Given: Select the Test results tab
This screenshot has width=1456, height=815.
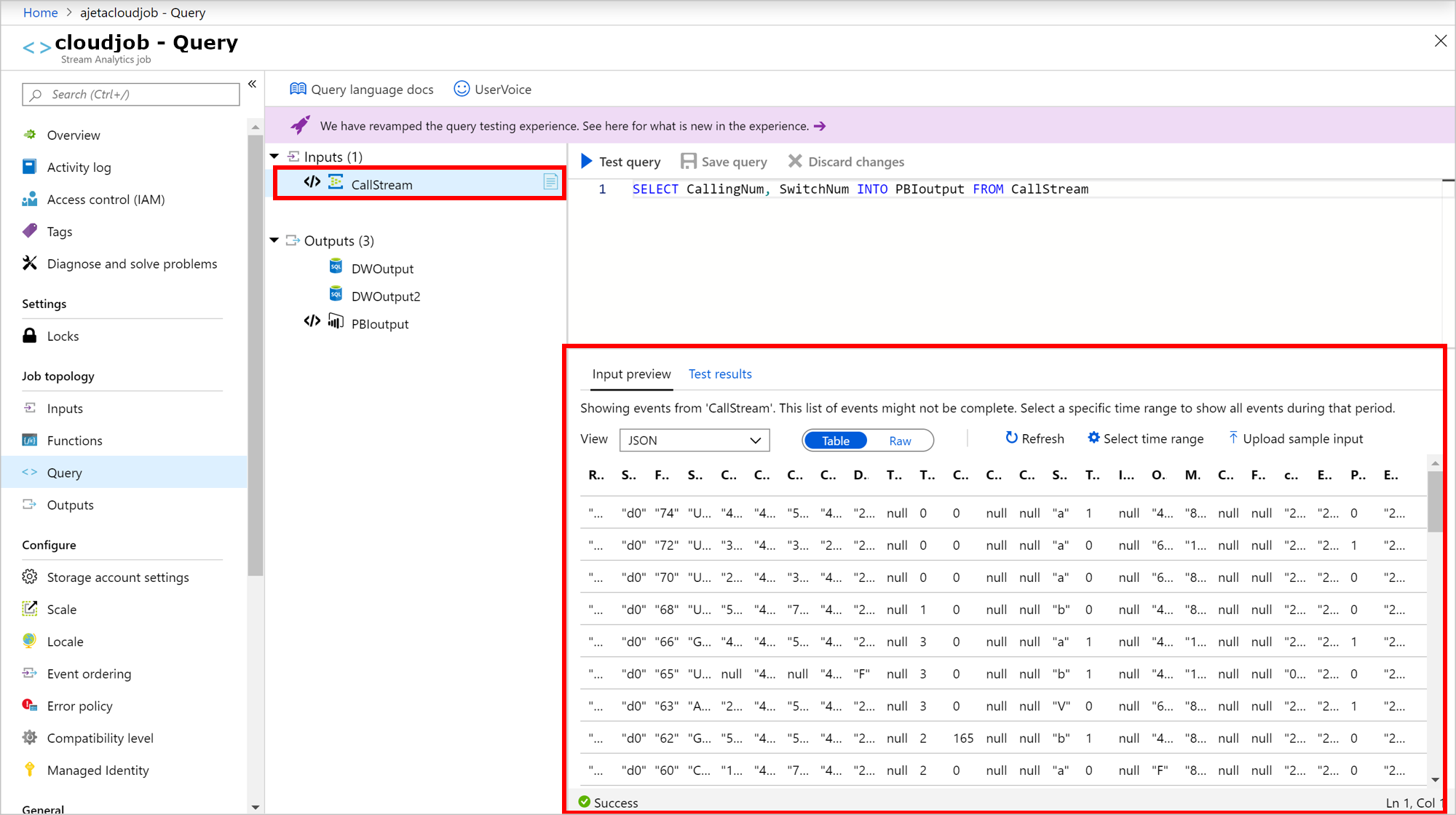Looking at the screenshot, I should [x=720, y=374].
